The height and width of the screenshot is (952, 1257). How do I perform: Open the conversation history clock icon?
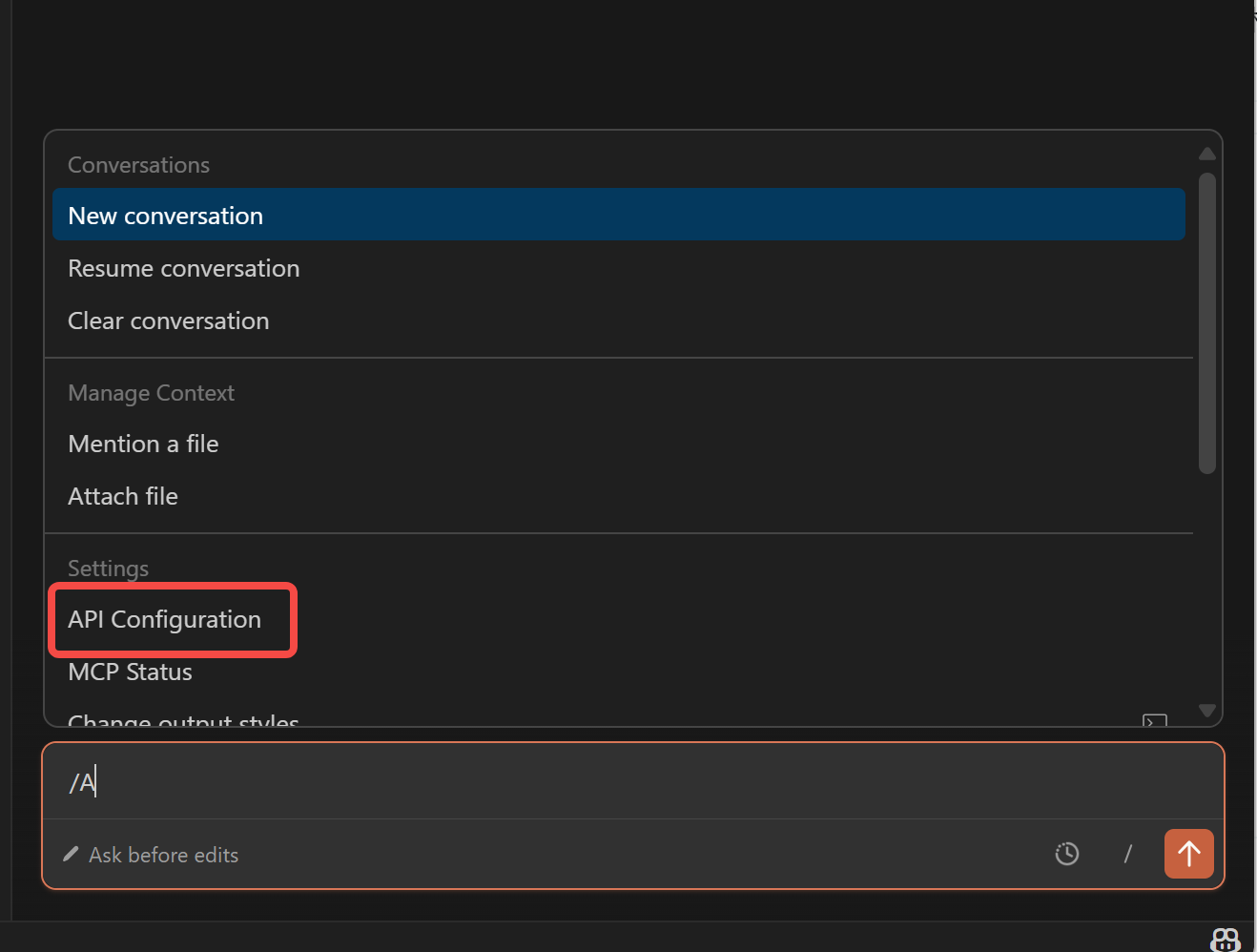pyautogui.click(x=1067, y=854)
